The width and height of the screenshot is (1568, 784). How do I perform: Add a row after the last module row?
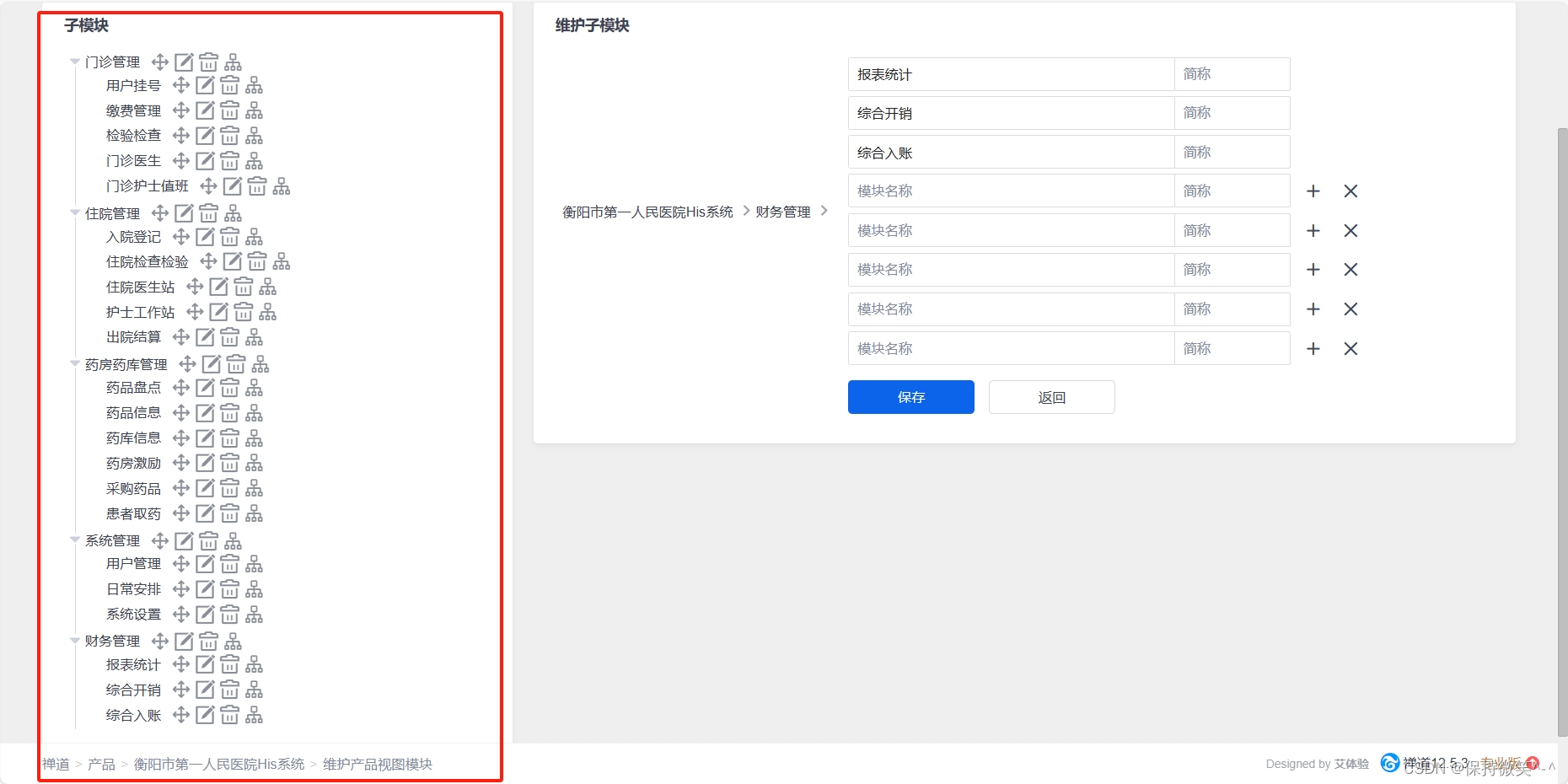click(x=1313, y=349)
